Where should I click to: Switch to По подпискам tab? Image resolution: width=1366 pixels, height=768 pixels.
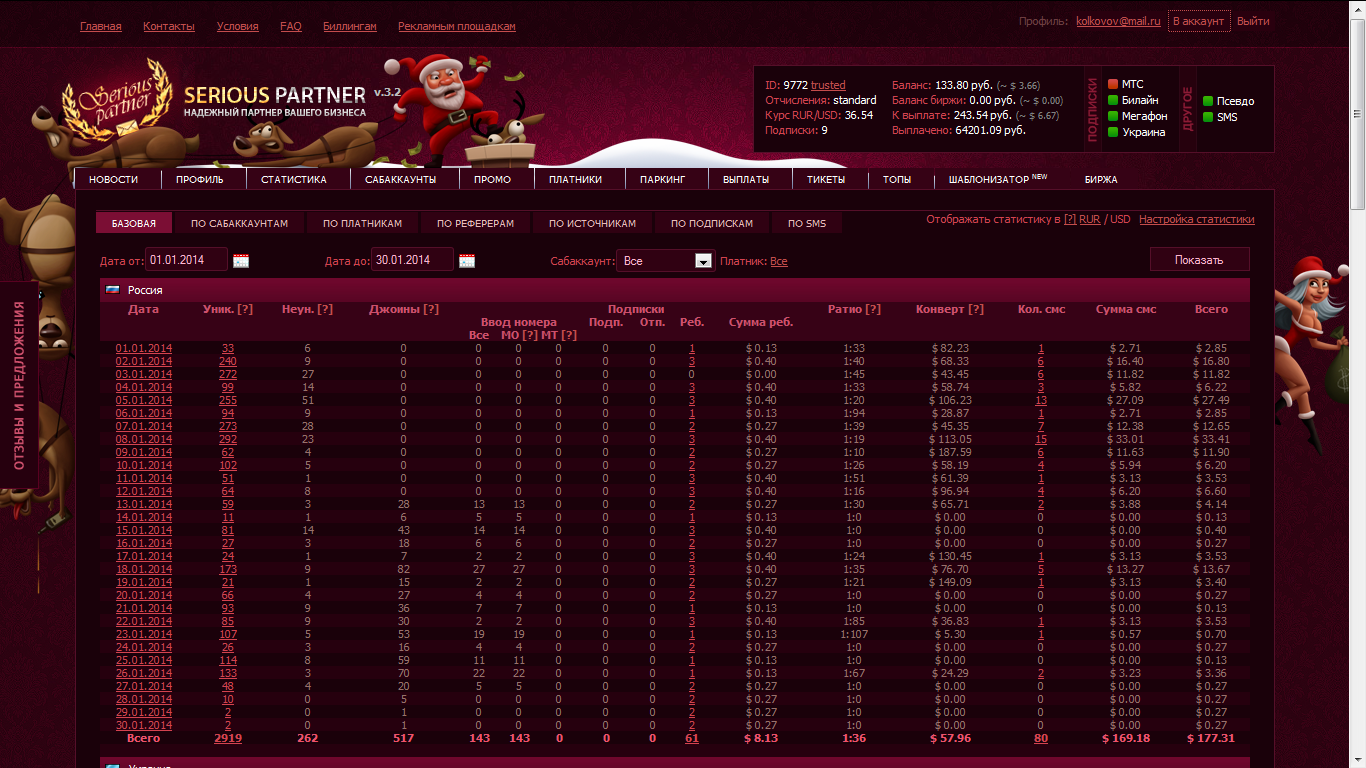coord(712,223)
